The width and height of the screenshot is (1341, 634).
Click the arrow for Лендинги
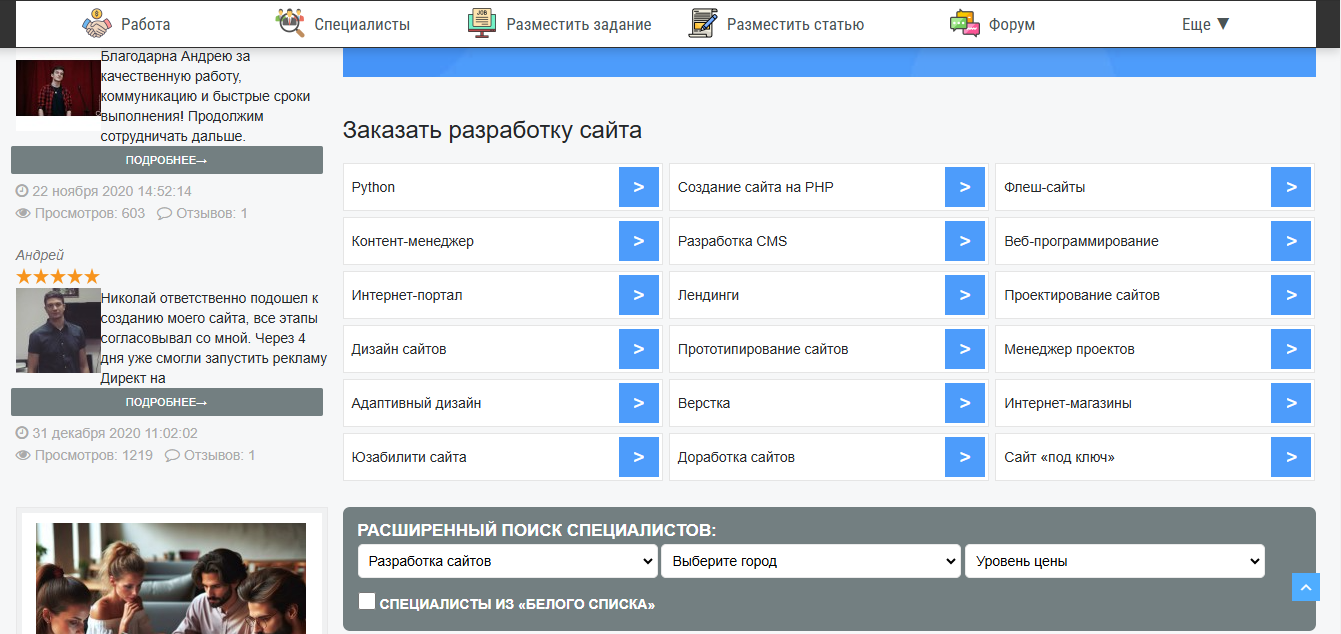(965, 295)
